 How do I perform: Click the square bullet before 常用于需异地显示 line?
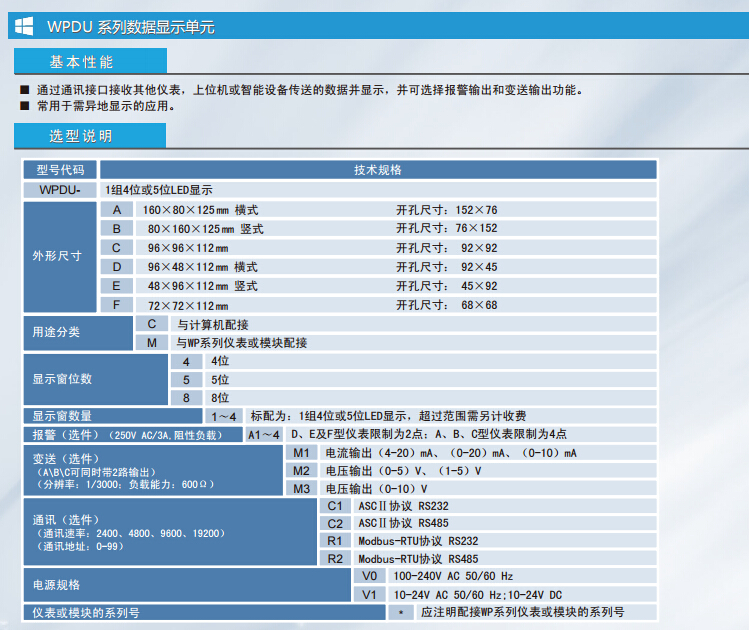click(25, 104)
